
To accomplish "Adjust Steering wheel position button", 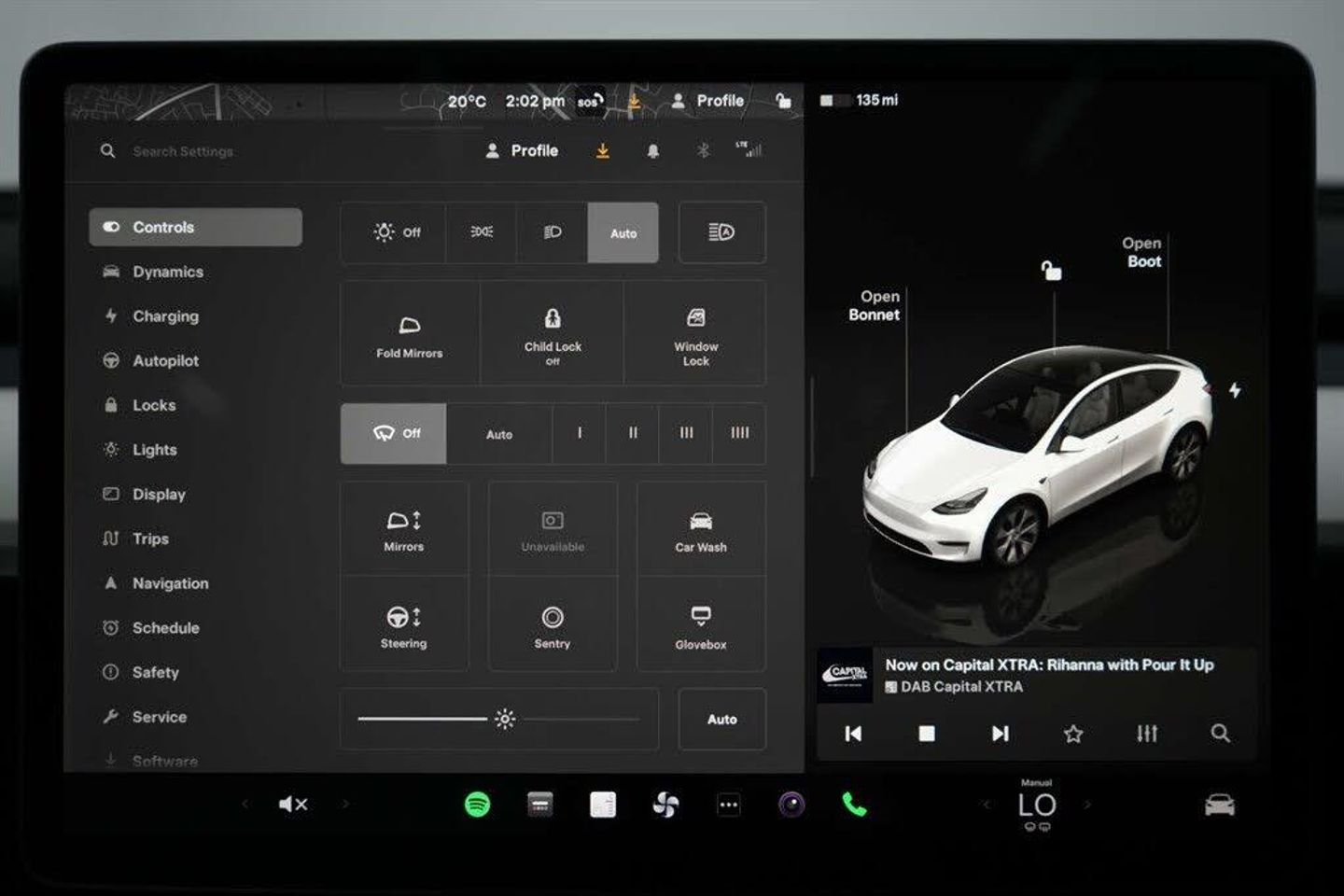I will (404, 624).
